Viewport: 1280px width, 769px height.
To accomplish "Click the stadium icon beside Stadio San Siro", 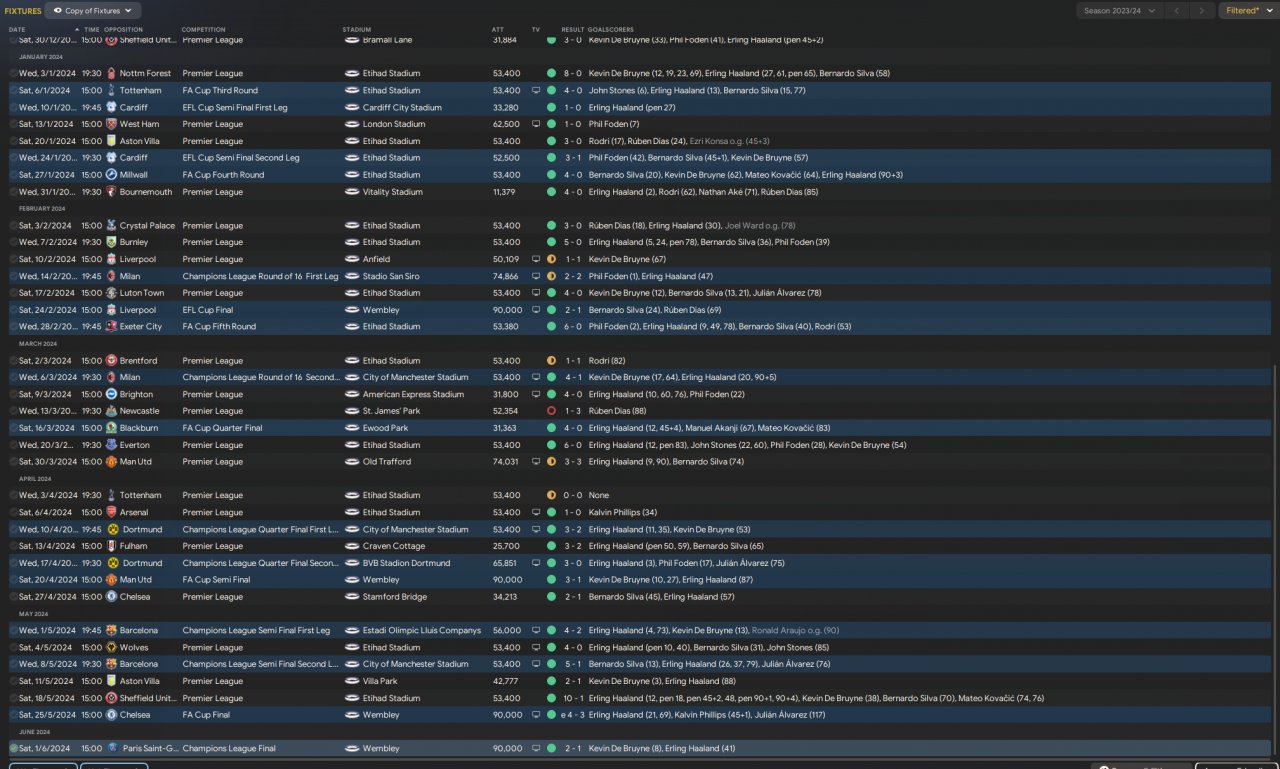I will point(351,276).
